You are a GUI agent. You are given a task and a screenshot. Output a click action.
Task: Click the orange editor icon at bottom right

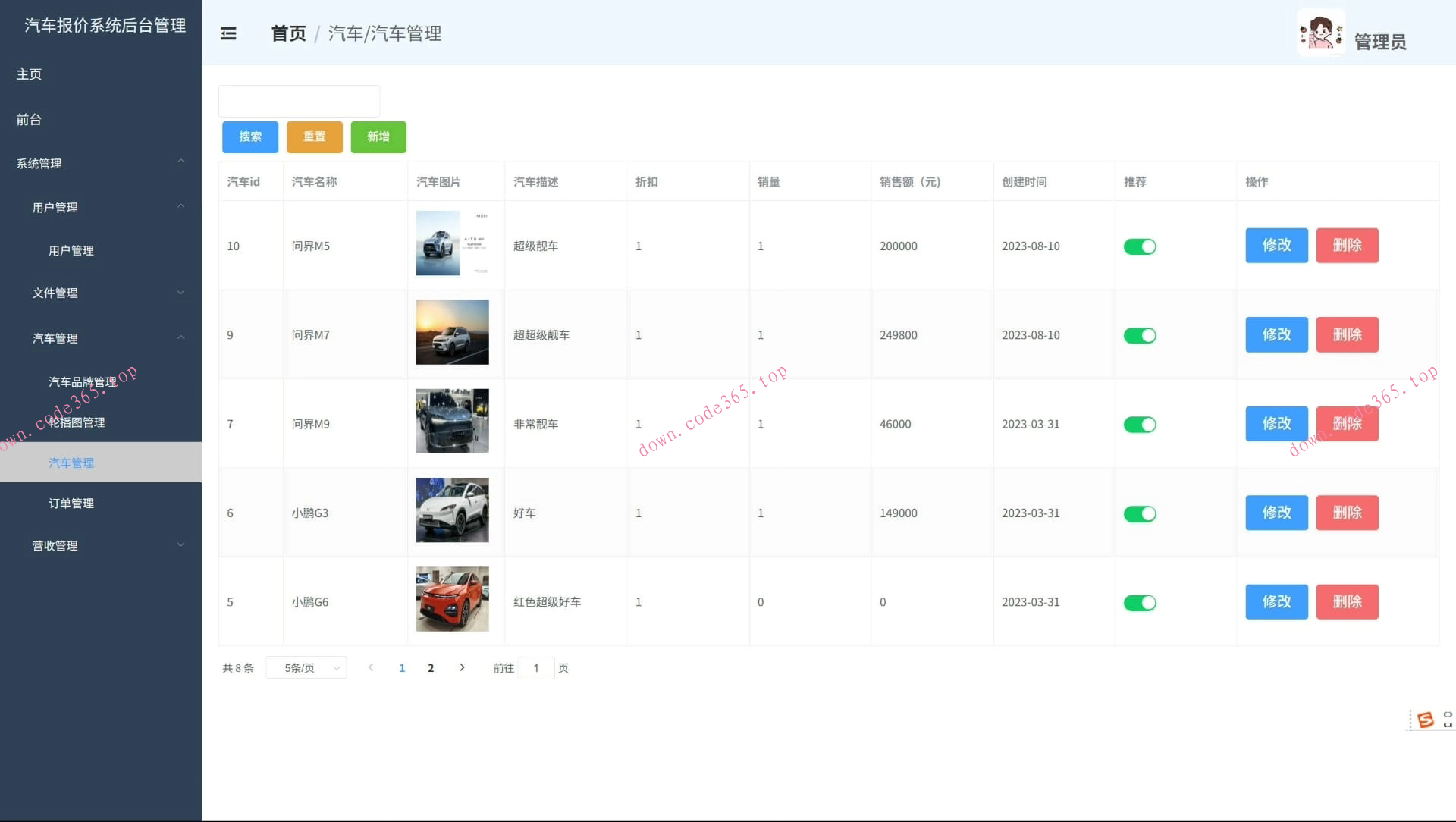[1426, 719]
